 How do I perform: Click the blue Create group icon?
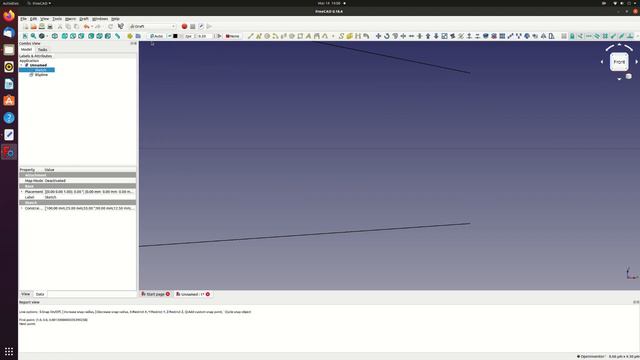click(x=138, y=36)
